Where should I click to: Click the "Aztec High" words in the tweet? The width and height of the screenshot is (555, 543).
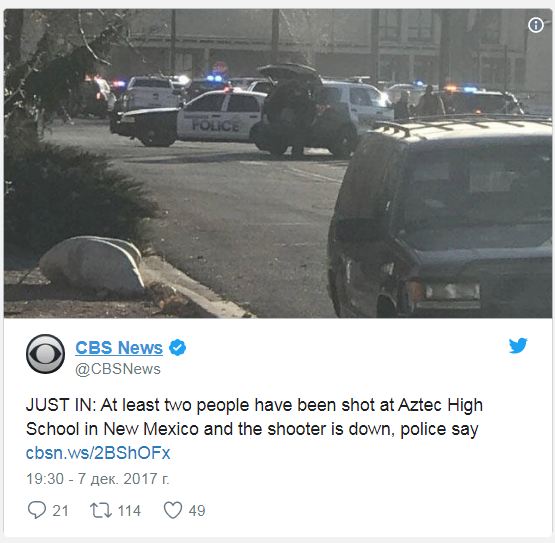coord(440,406)
